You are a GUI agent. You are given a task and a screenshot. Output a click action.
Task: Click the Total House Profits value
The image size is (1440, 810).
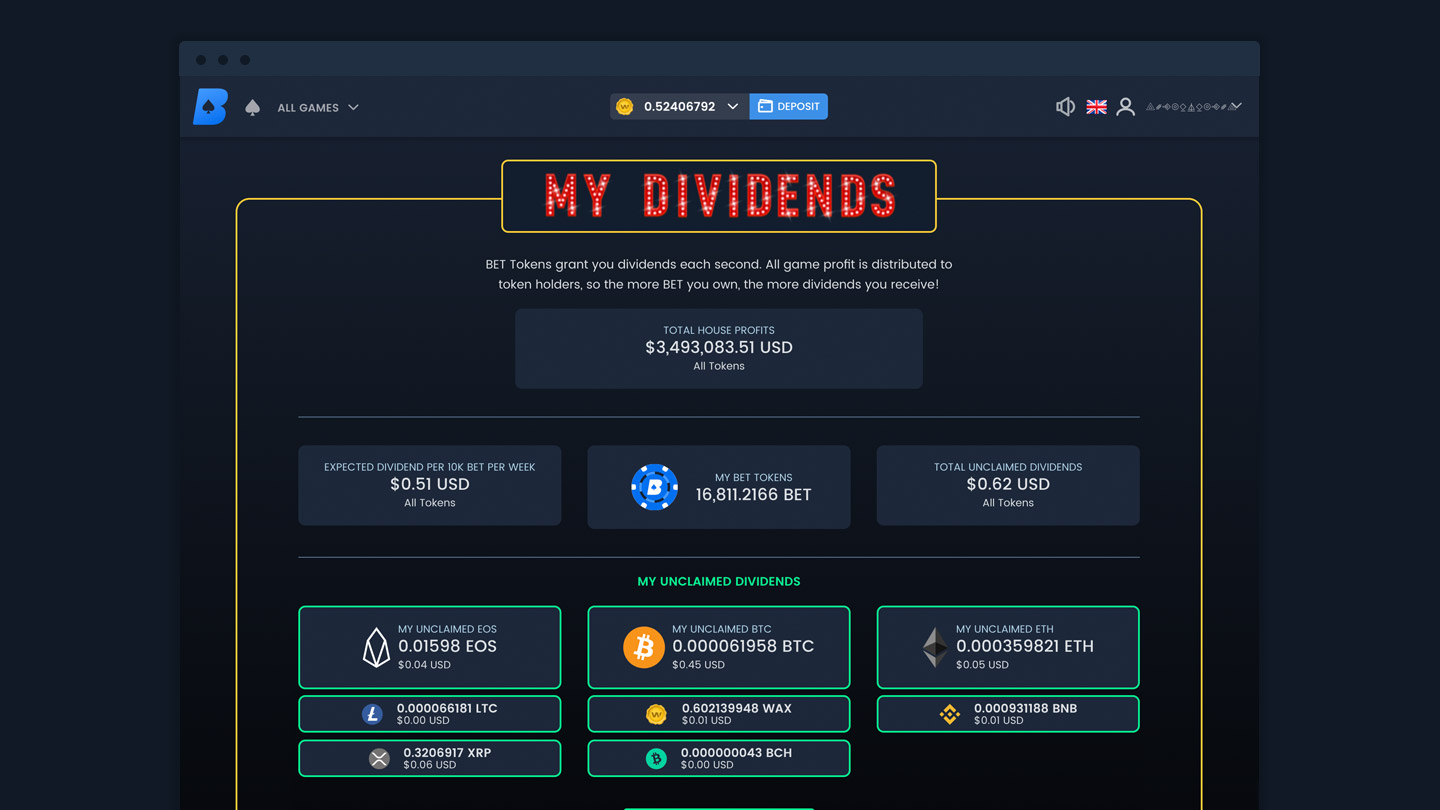[719, 347]
